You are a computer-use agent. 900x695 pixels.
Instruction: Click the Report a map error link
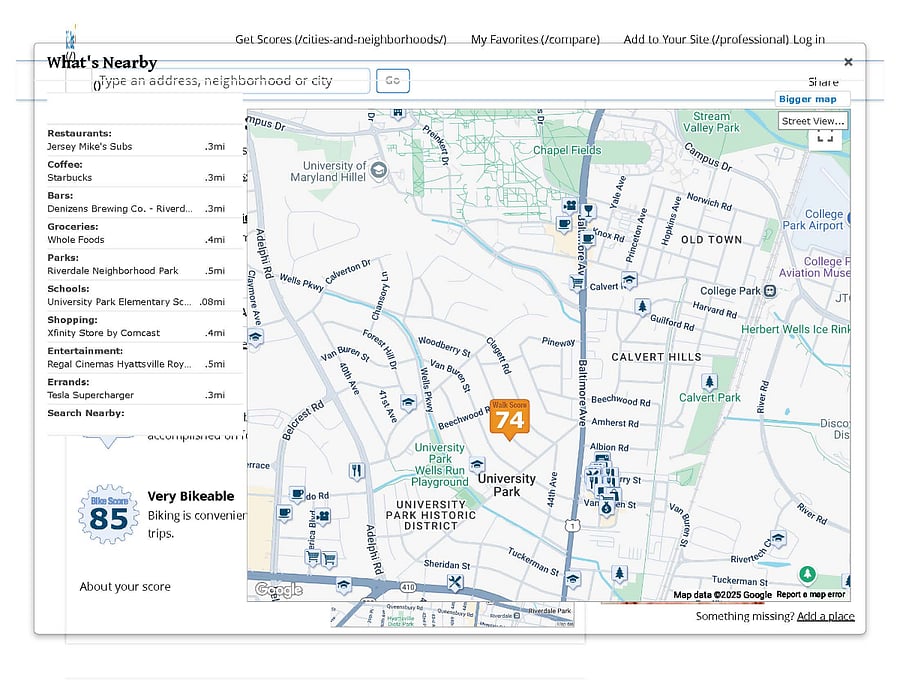click(x=810, y=595)
